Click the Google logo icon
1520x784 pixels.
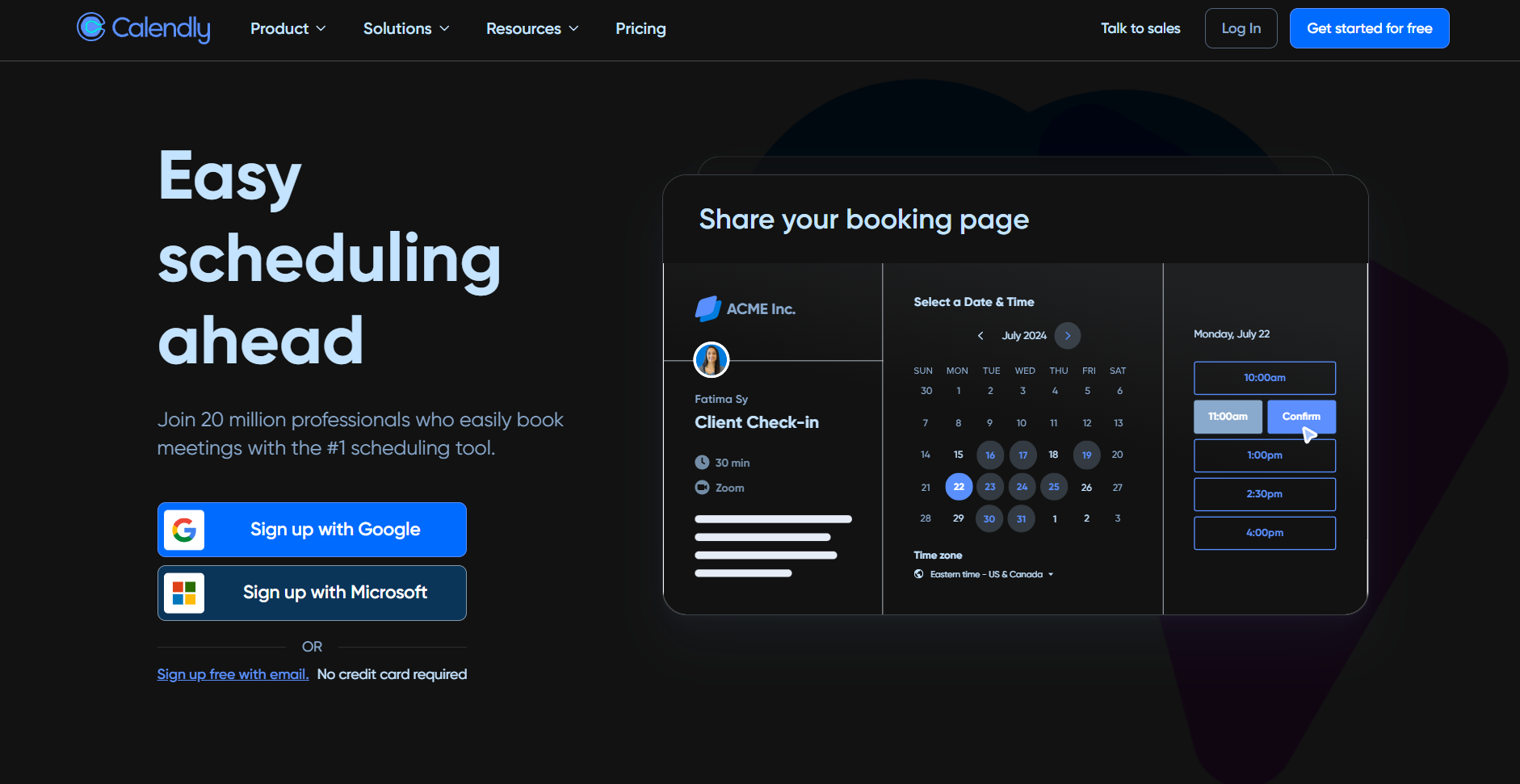pyautogui.click(x=184, y=530)
